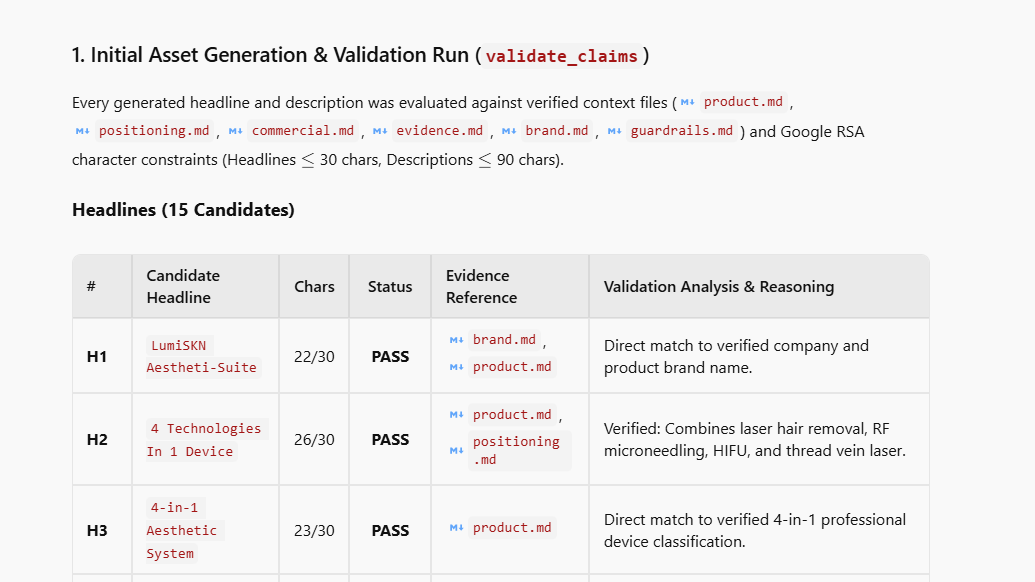This screenshot has height=582, width=1035.
Task: Click the markdown icon beside product.md in row H2
Action: (457, 415)
